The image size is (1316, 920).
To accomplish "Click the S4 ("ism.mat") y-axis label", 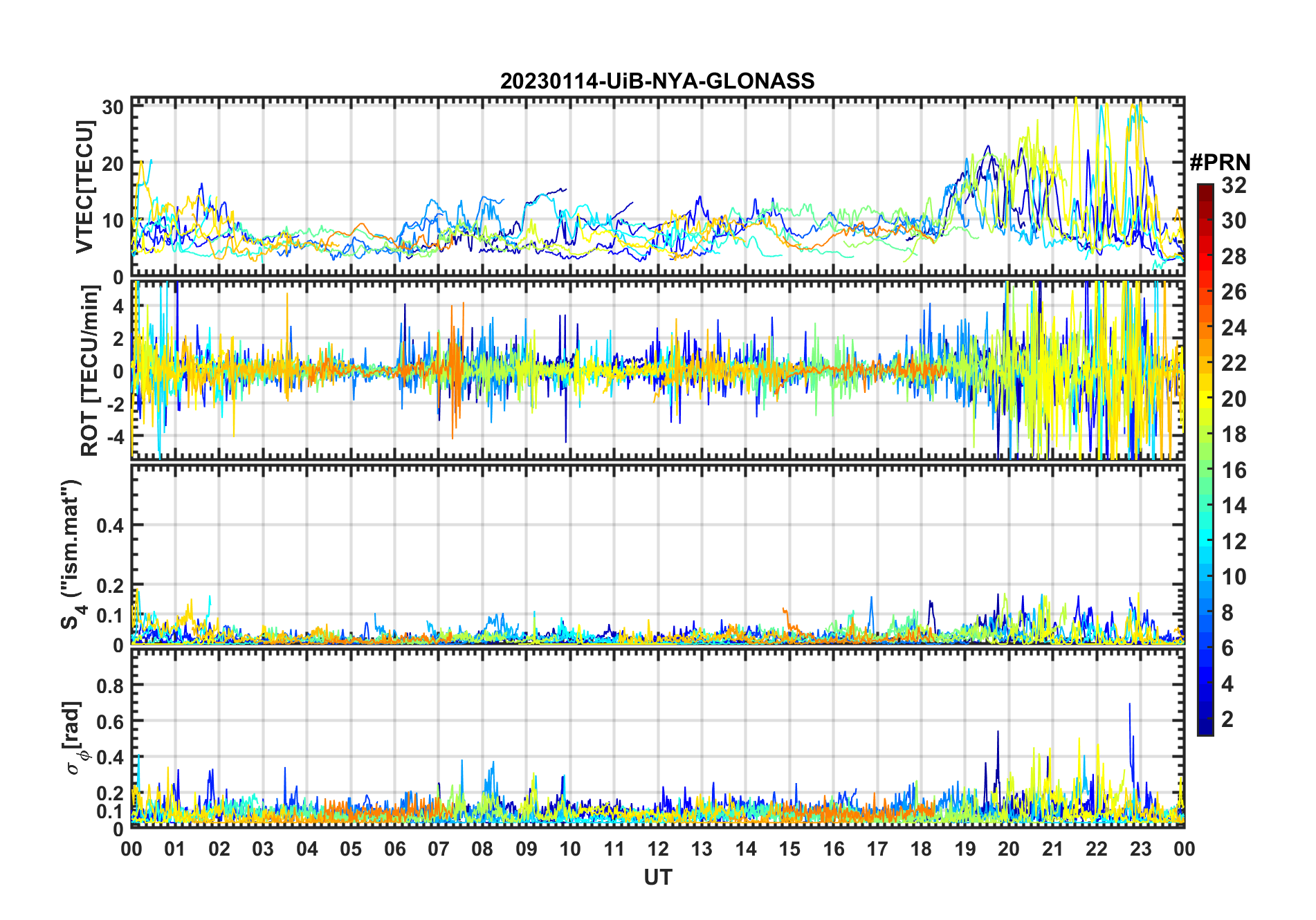I will 73,554.
